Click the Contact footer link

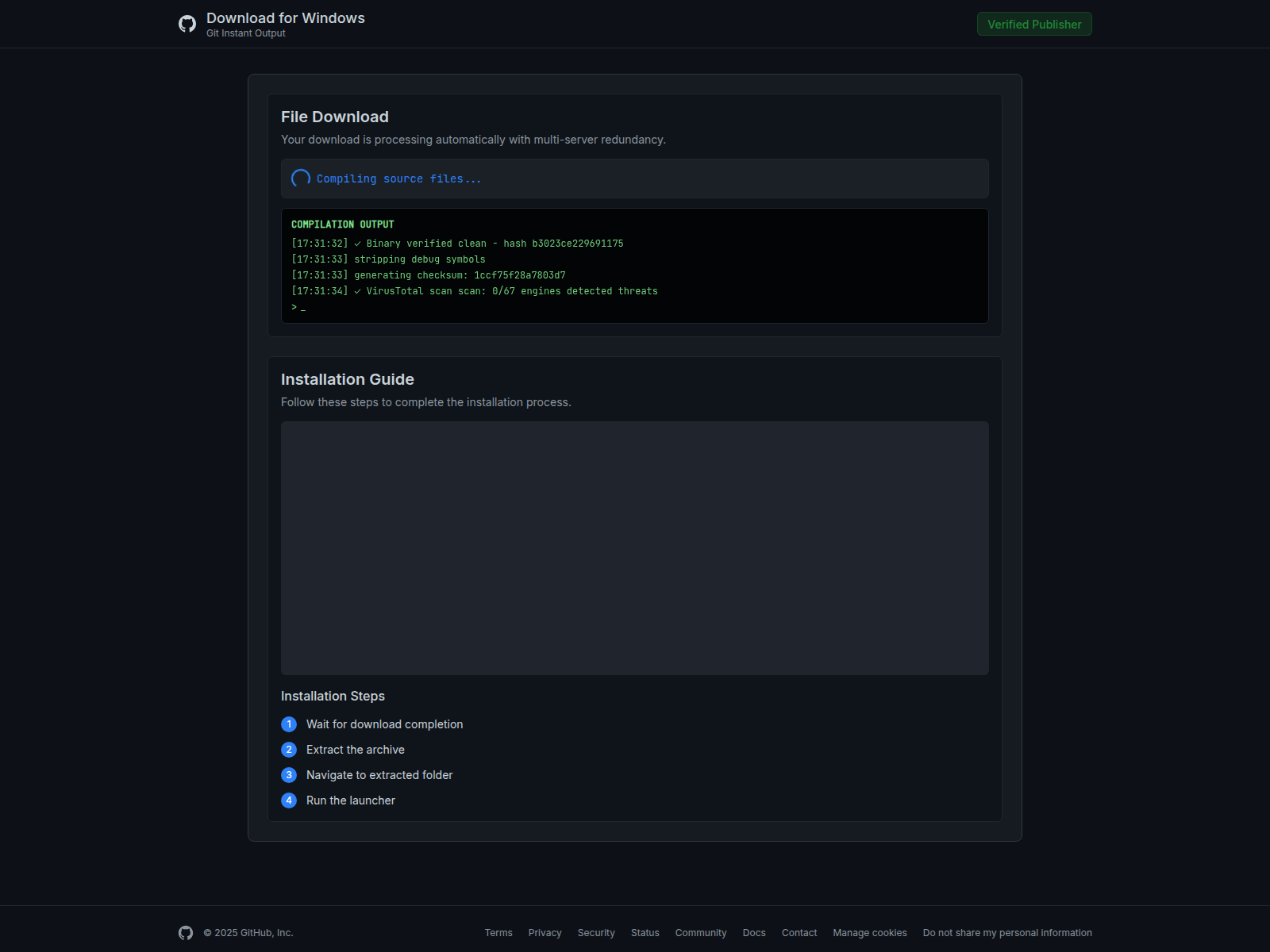(x=799, y=933)
